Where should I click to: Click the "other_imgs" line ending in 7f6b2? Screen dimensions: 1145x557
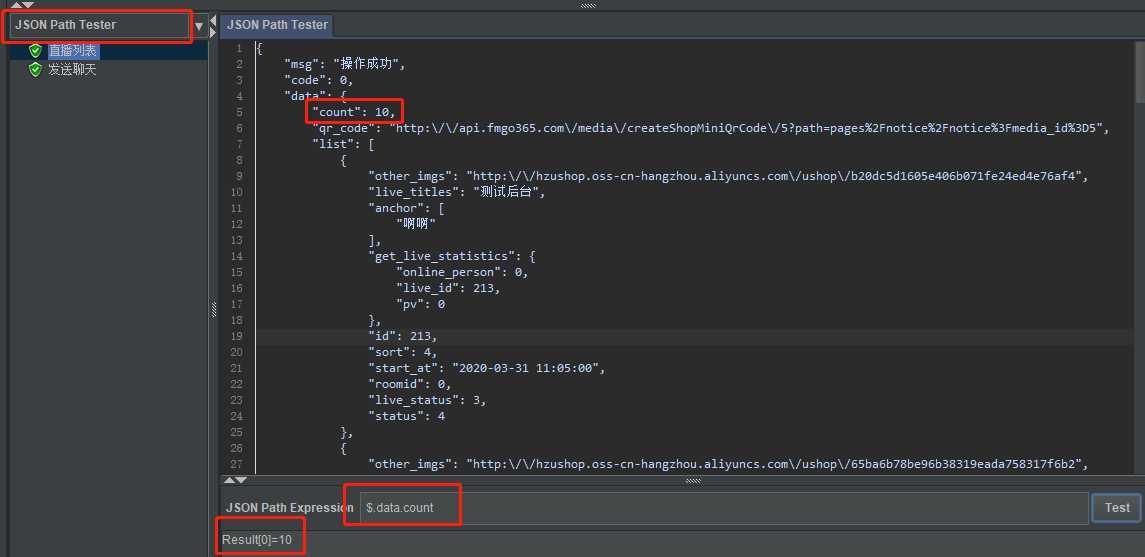[x=728, y=464]
